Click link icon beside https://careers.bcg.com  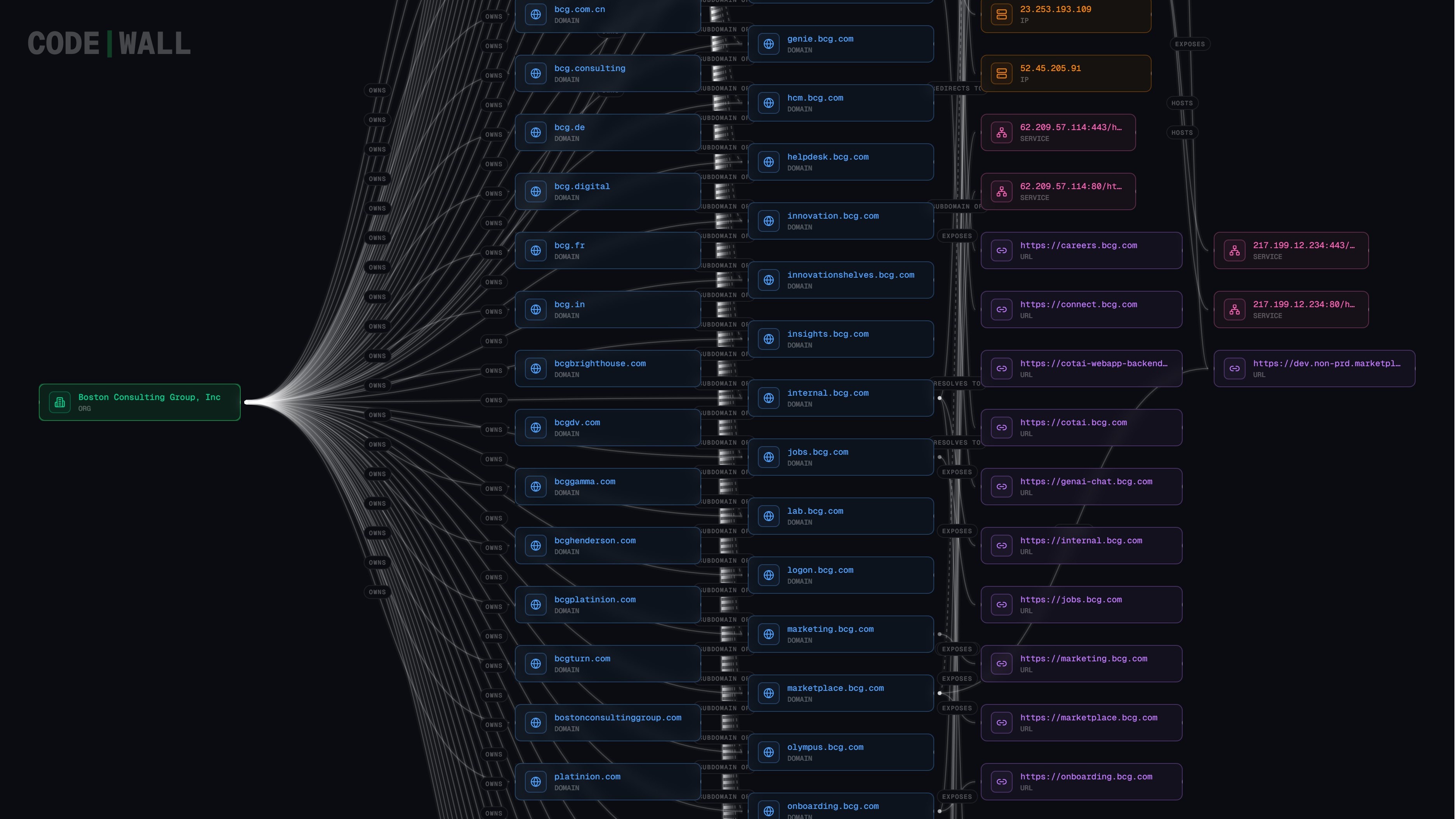point(1002,250)
